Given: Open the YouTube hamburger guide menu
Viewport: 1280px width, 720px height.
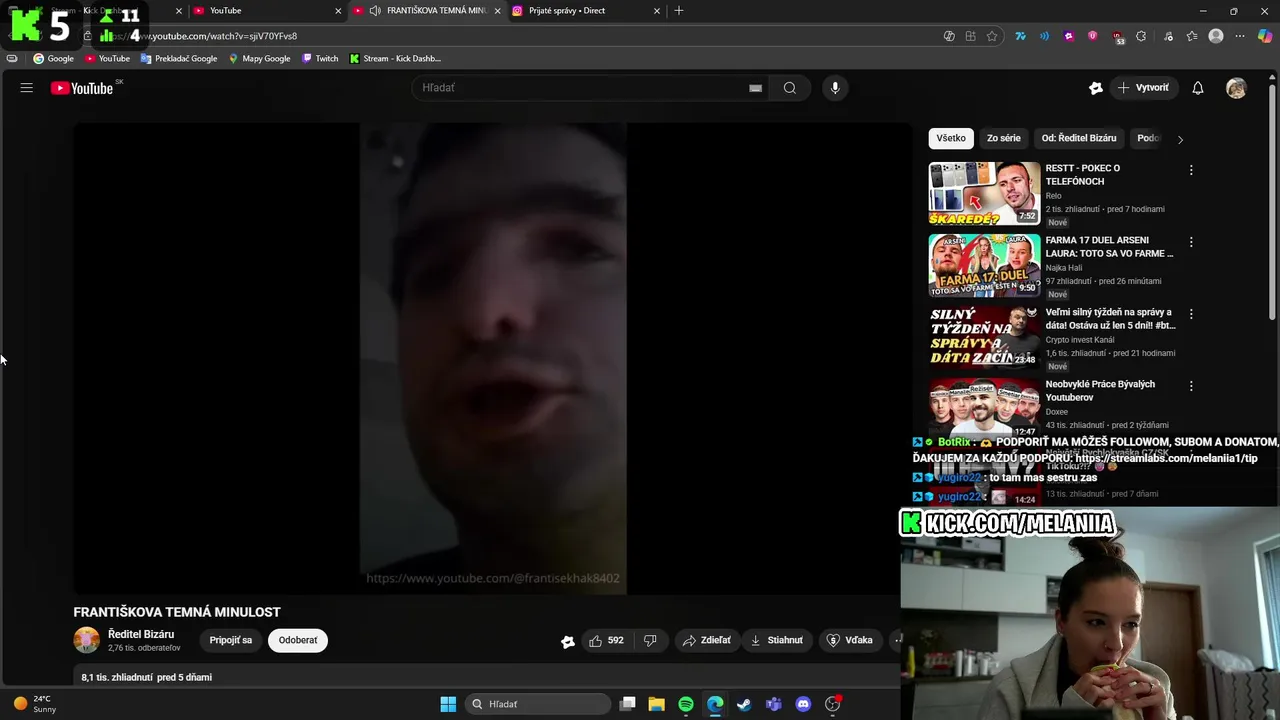Looking at the screenshot, I should click(x=27, y=88).
